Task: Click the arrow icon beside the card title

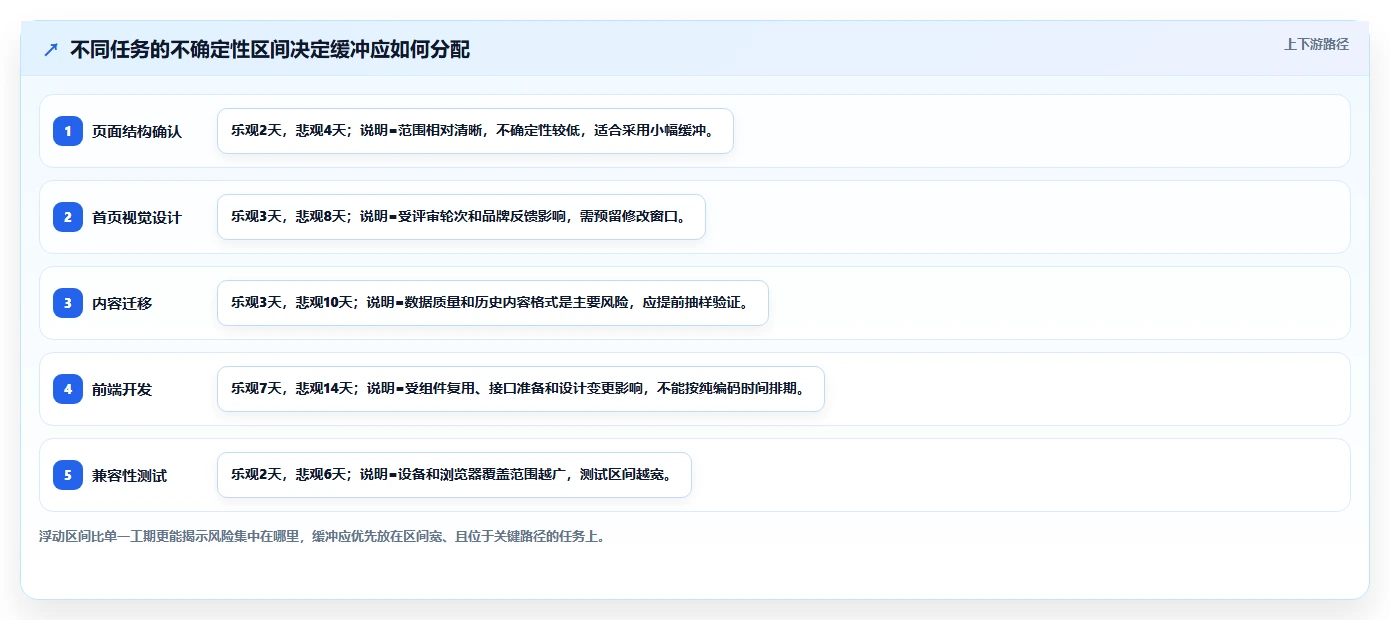Action: click(50, 49)
